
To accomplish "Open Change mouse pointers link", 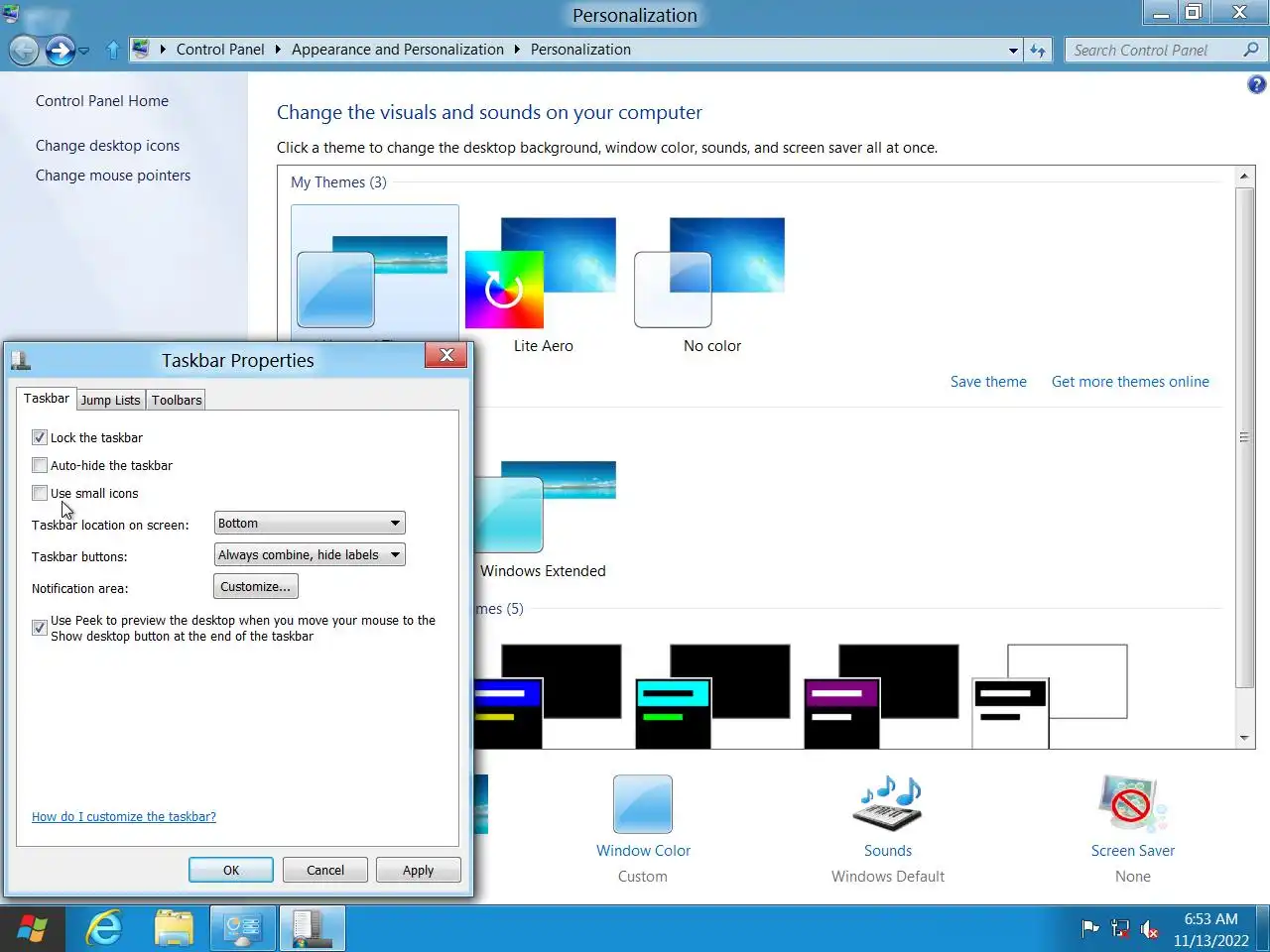I will point(113,176).
